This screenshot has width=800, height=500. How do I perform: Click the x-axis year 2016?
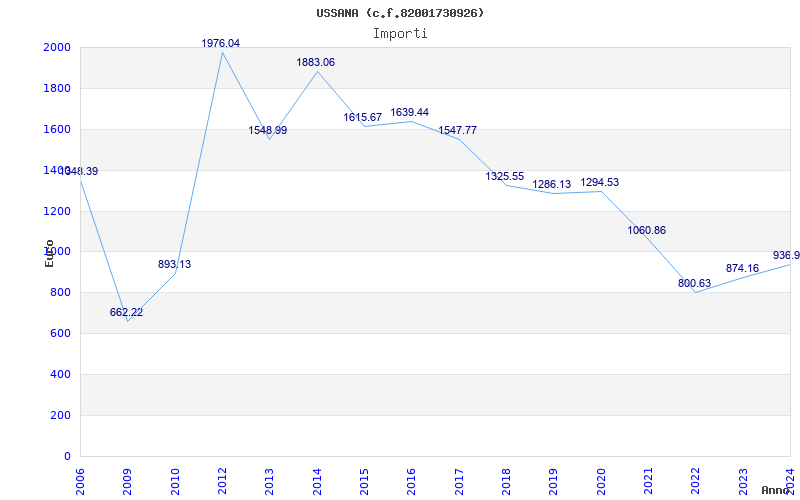pyautogui.click(x=412, y=482)
